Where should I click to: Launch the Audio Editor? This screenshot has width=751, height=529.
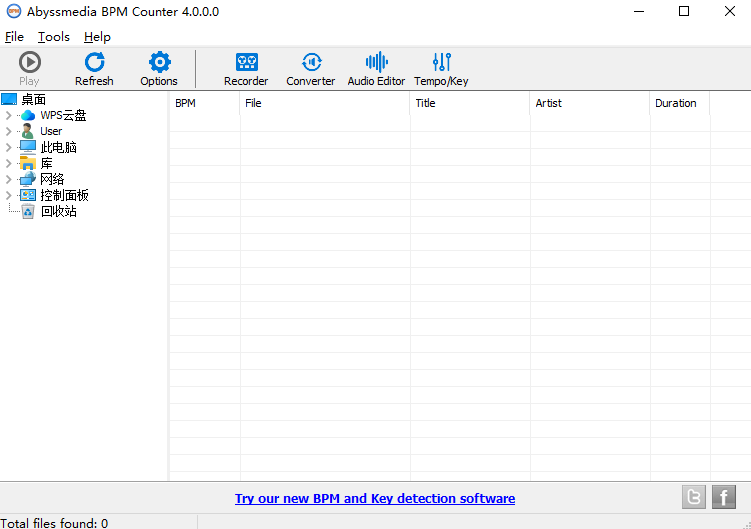376,69
